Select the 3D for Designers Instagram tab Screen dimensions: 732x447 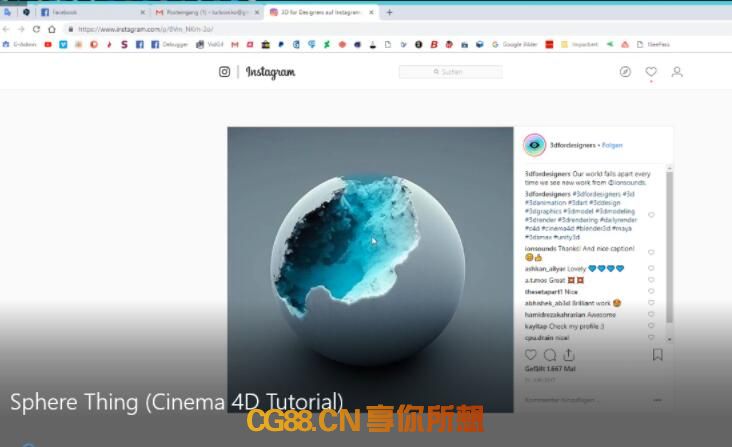[322, 13]
